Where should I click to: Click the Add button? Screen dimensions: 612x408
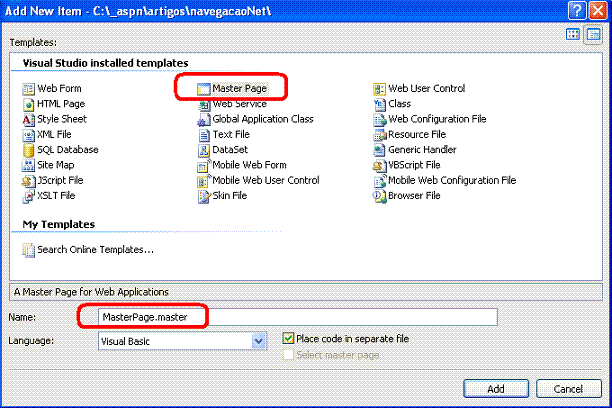(496, 389)
